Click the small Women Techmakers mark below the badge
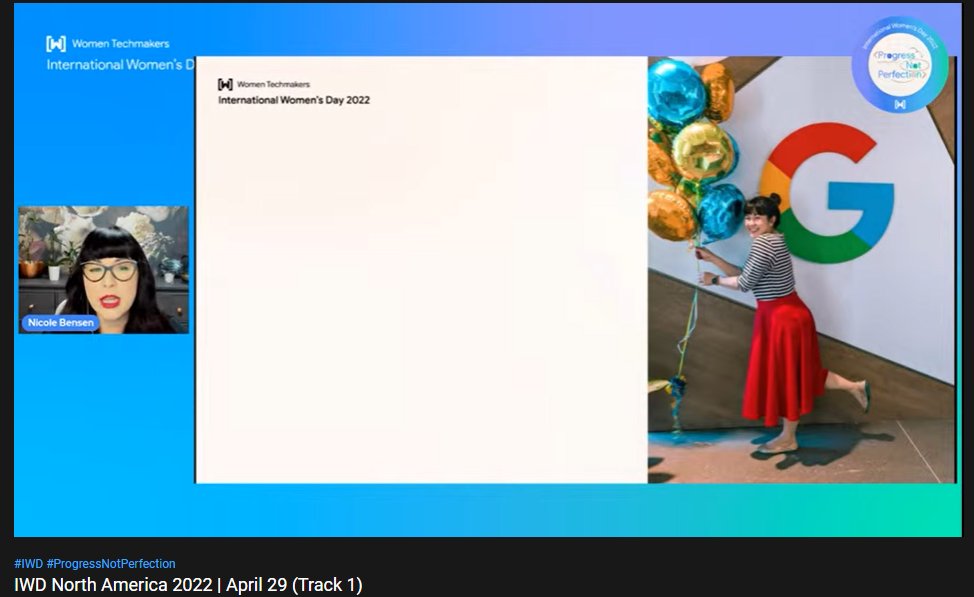Viewport: 974px width, 597px height. click(x=900, y=104)
